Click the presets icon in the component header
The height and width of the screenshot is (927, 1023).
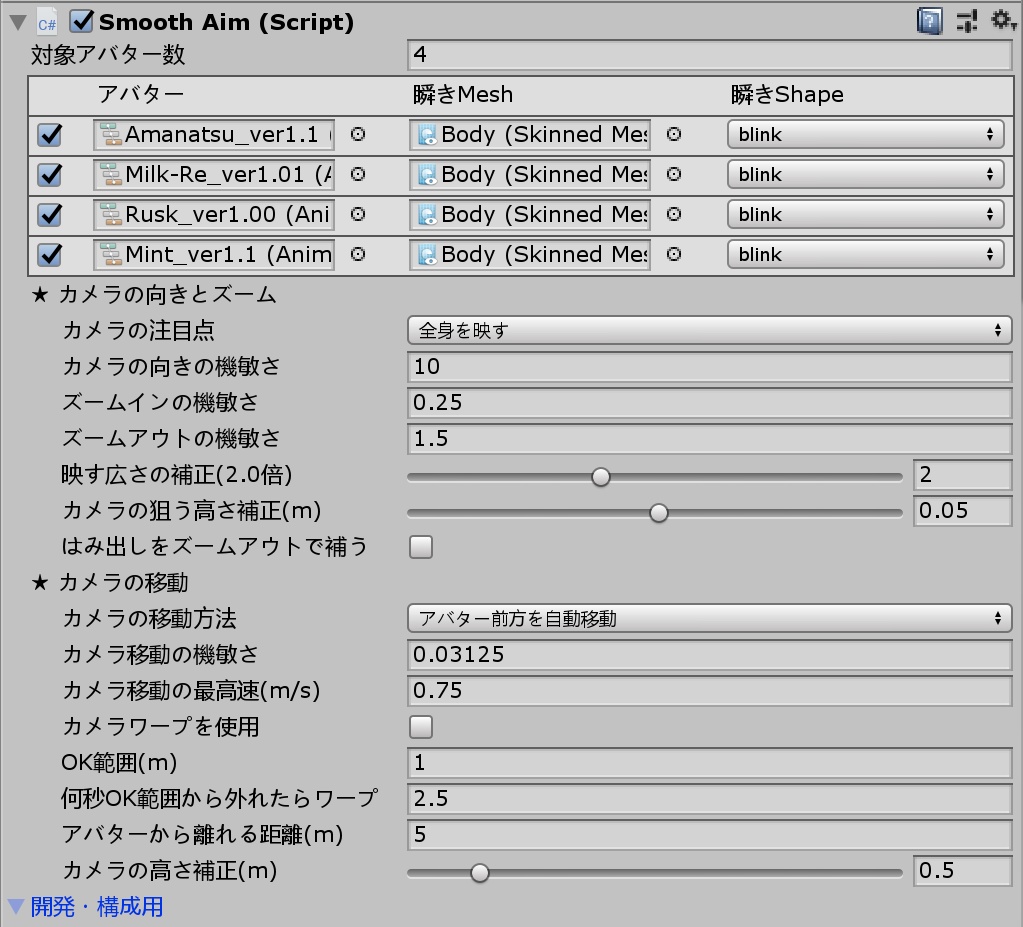(x=965, y=20)
